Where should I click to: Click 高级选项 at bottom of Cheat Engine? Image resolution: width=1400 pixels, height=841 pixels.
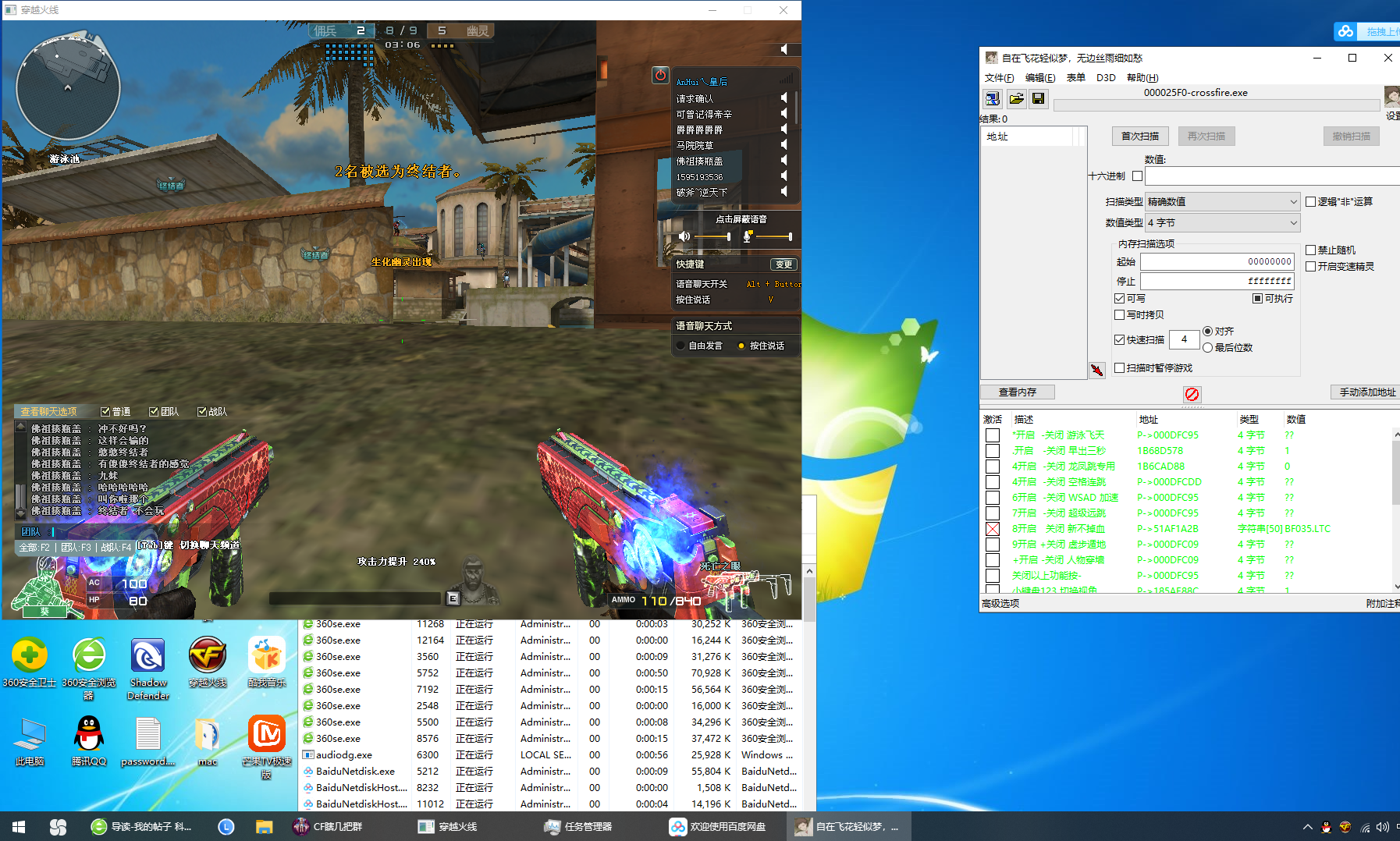click(1000, 604)
